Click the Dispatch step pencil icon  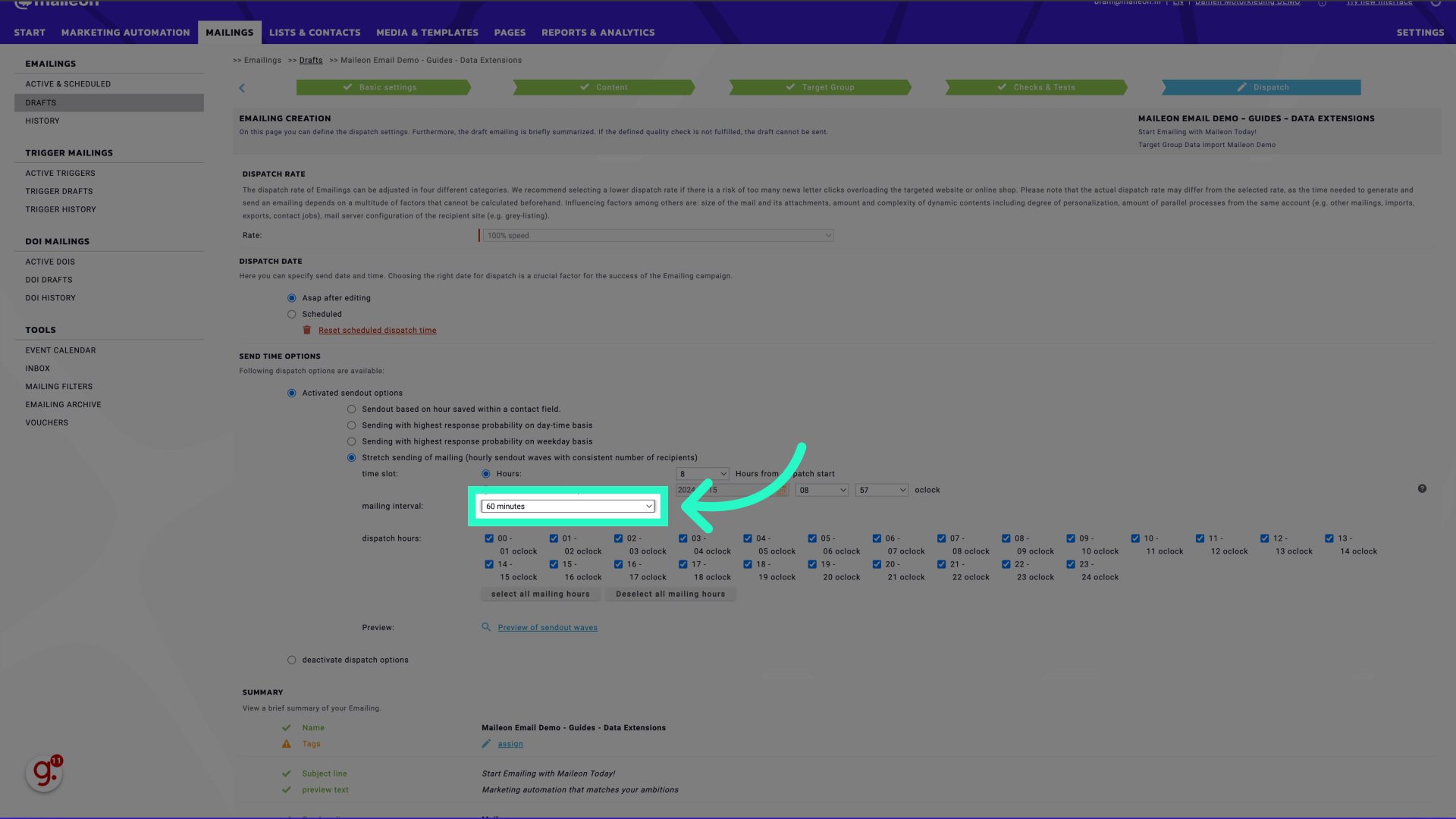(x=1241, y=87)
